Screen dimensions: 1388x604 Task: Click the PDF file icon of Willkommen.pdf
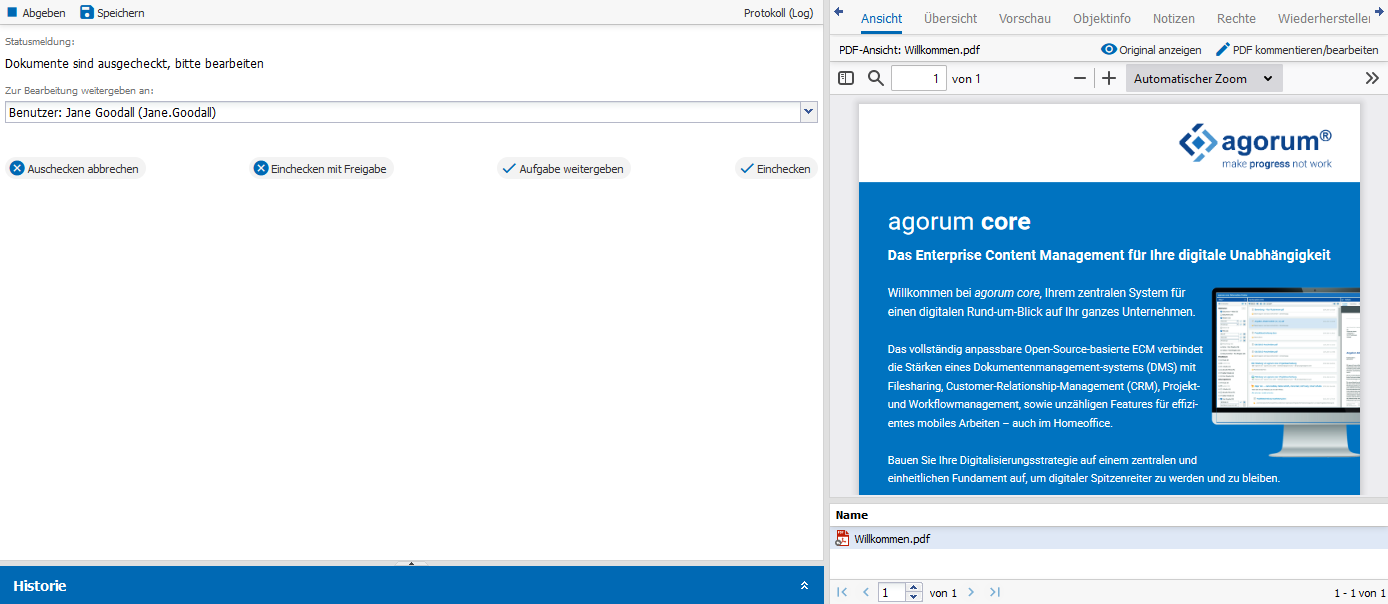(x=843, y=538)
